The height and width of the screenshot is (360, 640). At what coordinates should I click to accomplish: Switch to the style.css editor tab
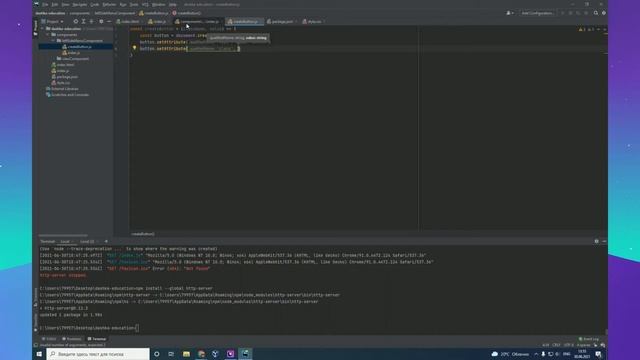point(314,22)
